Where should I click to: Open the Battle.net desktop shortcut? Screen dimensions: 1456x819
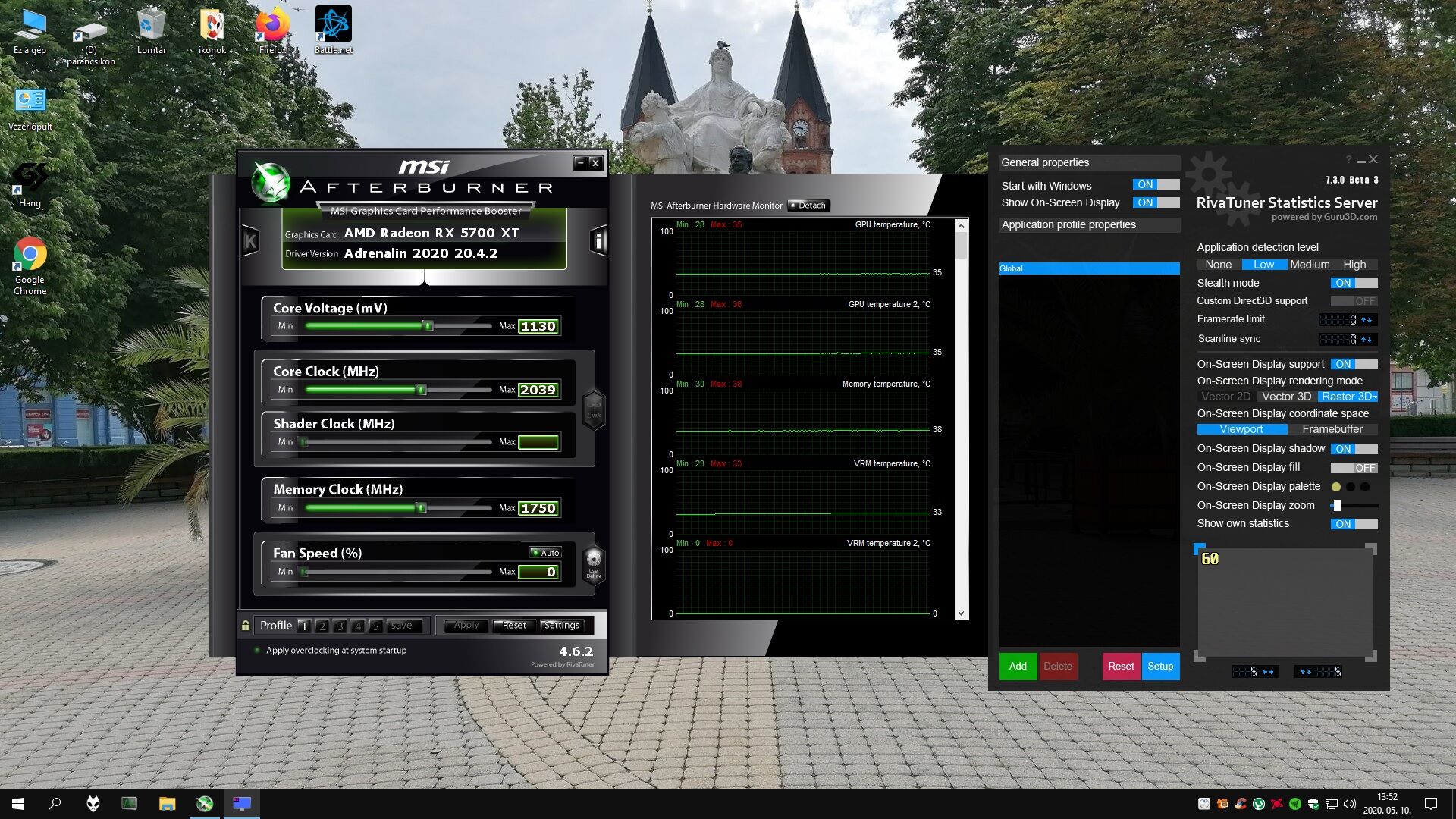pyautogui.click(x=334, y=30)
